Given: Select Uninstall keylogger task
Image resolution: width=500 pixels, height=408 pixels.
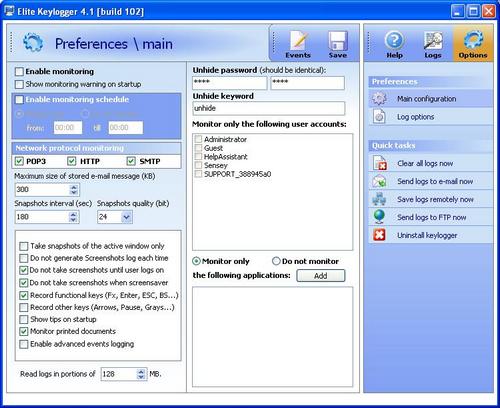Looking at the screenshot, I should (430, 235).
